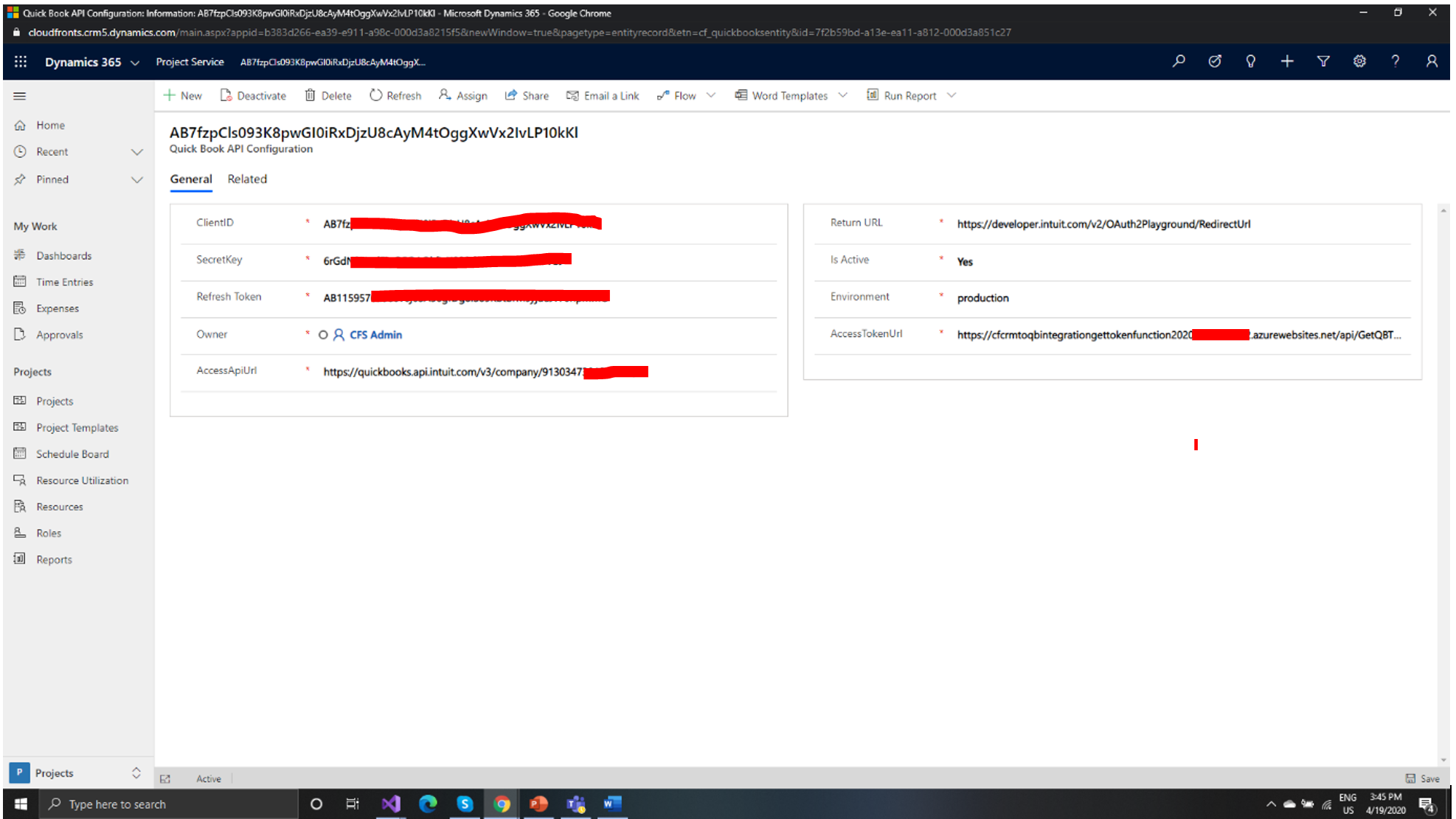Expand the Flow dropdown arrow
Viewport: 1456px width, 819px height.
pyautogui.click(x=711, y=95)
